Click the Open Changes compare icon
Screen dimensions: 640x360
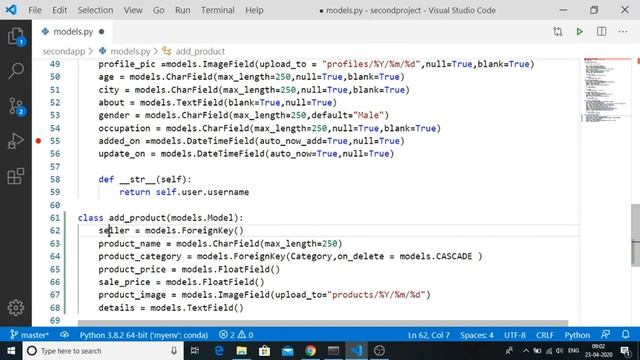pyautogui.click(x=558, y=31)
